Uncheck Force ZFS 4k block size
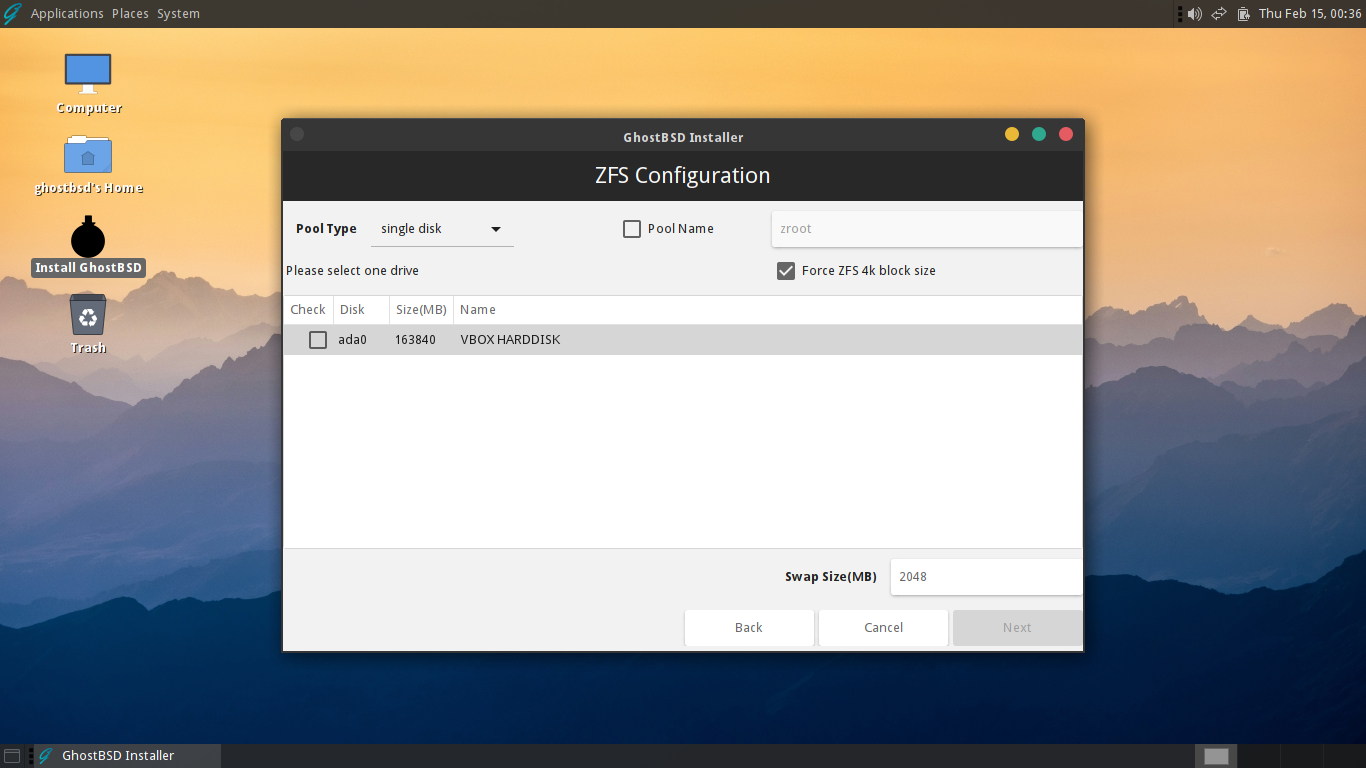The image size is (1366, 768). pos(786,271)
